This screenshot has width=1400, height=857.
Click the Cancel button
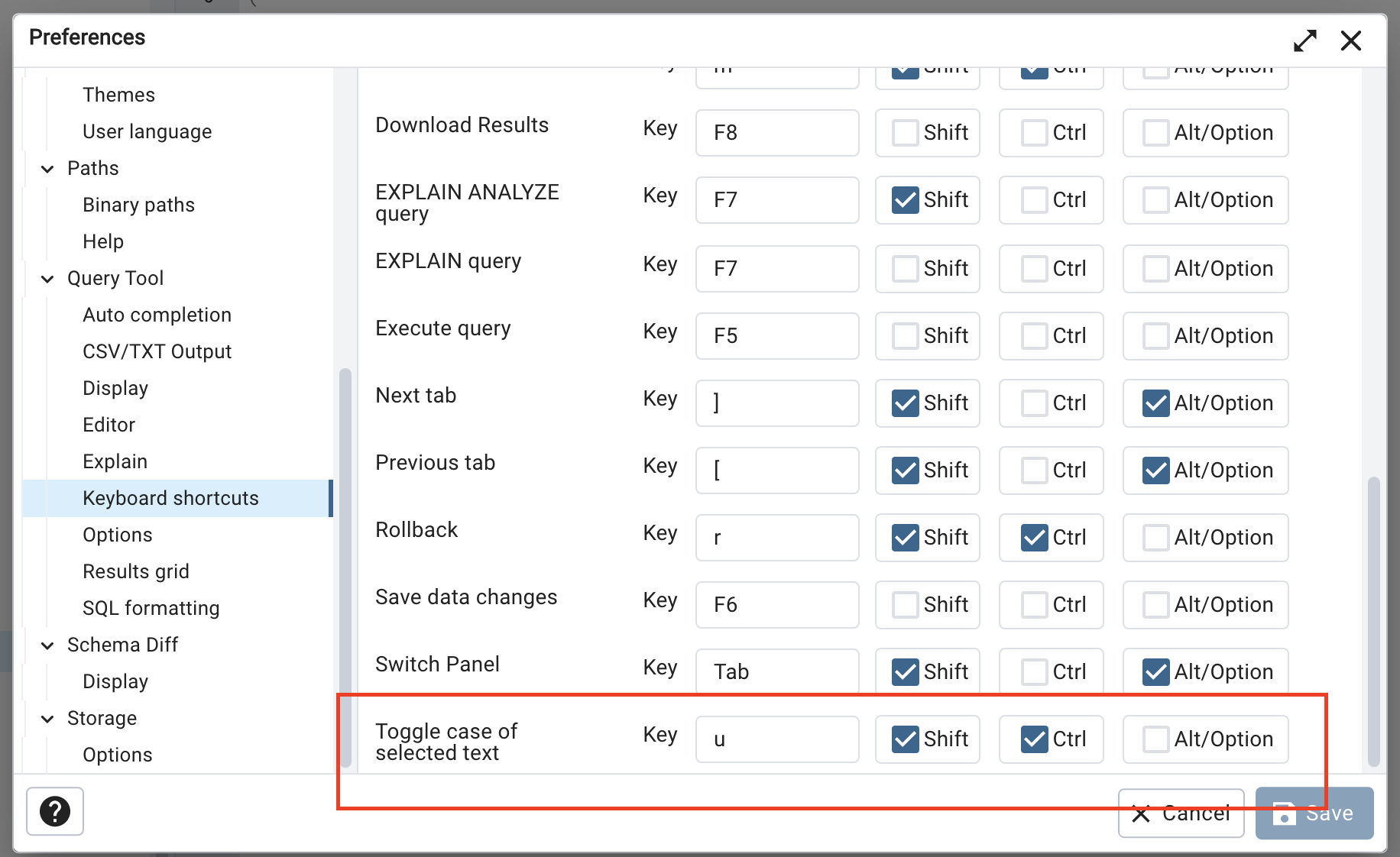(x=1181, y=813)
